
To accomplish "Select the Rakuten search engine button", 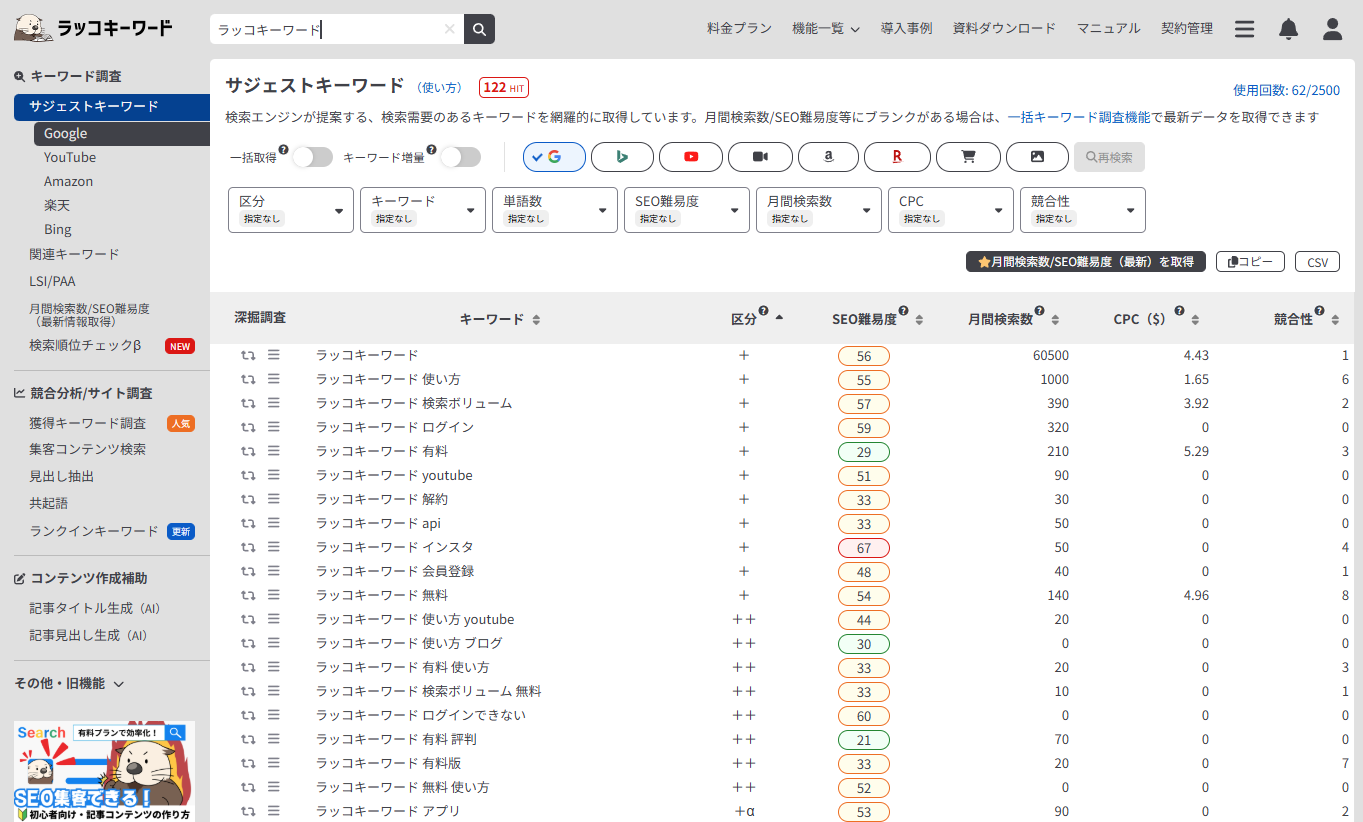I will tap(898, 157).
